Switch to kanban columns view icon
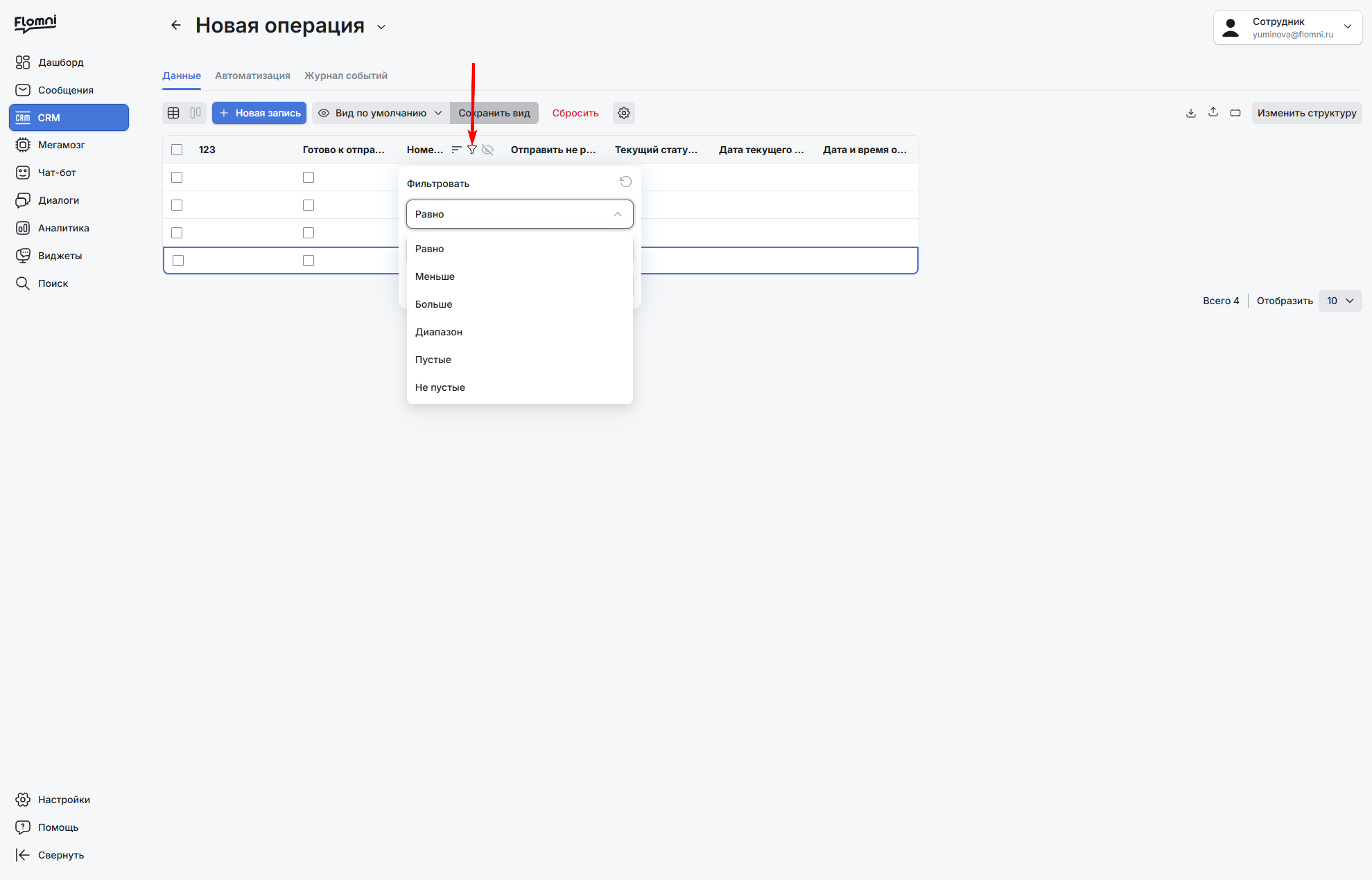 (x=196, y=113)
